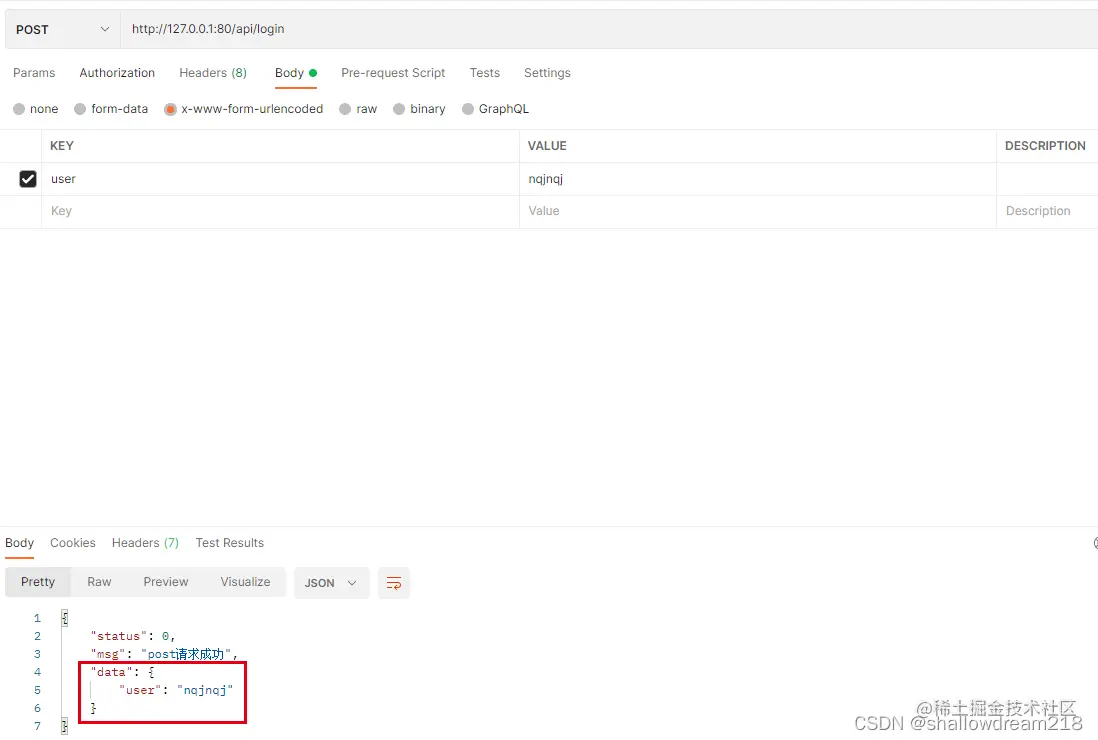Select the Pretty response view

point(38,582)
